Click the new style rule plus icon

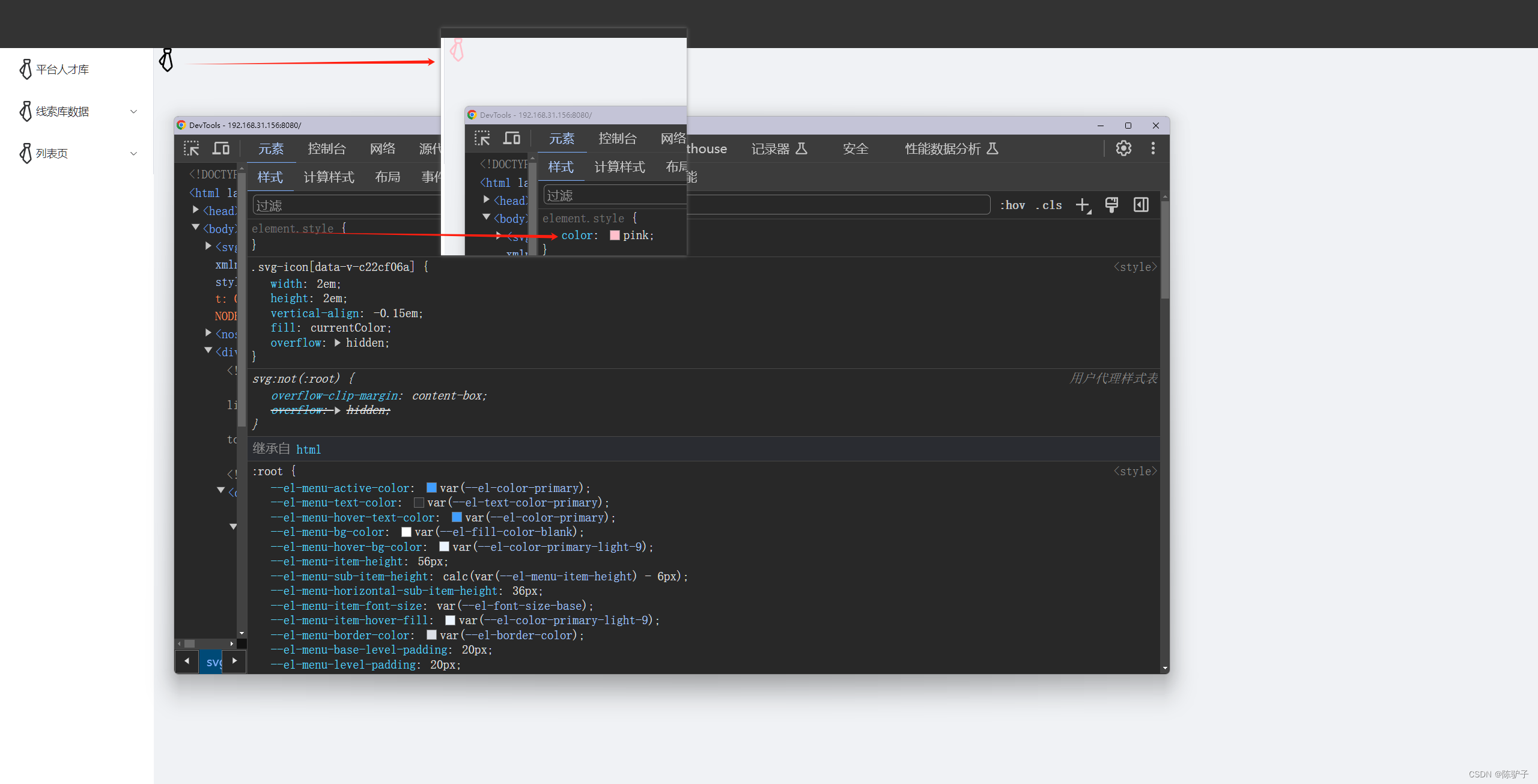(x=1083, y=205)
